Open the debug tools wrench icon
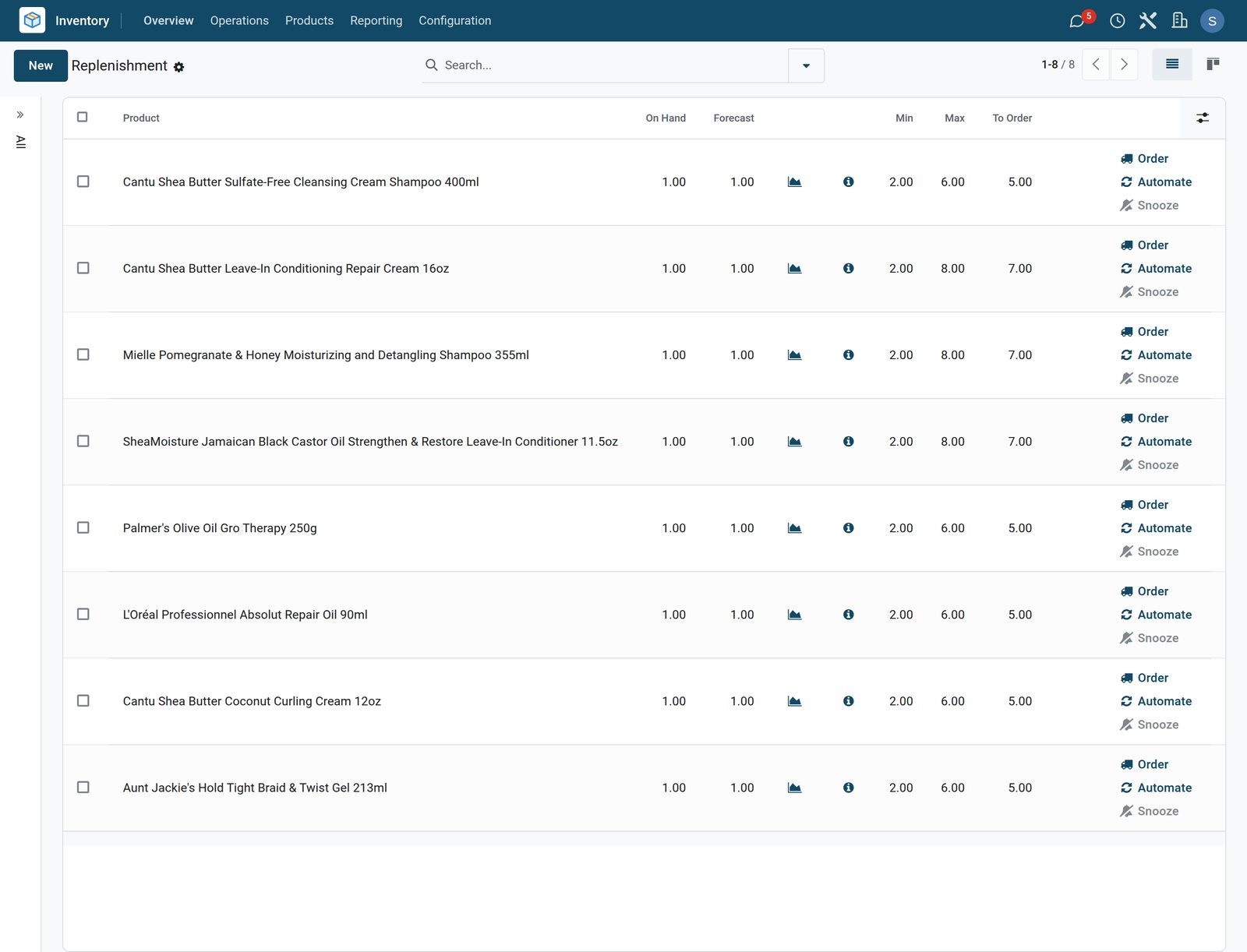This screenshot has height=952, width=1247. [x=1148, y=21]
